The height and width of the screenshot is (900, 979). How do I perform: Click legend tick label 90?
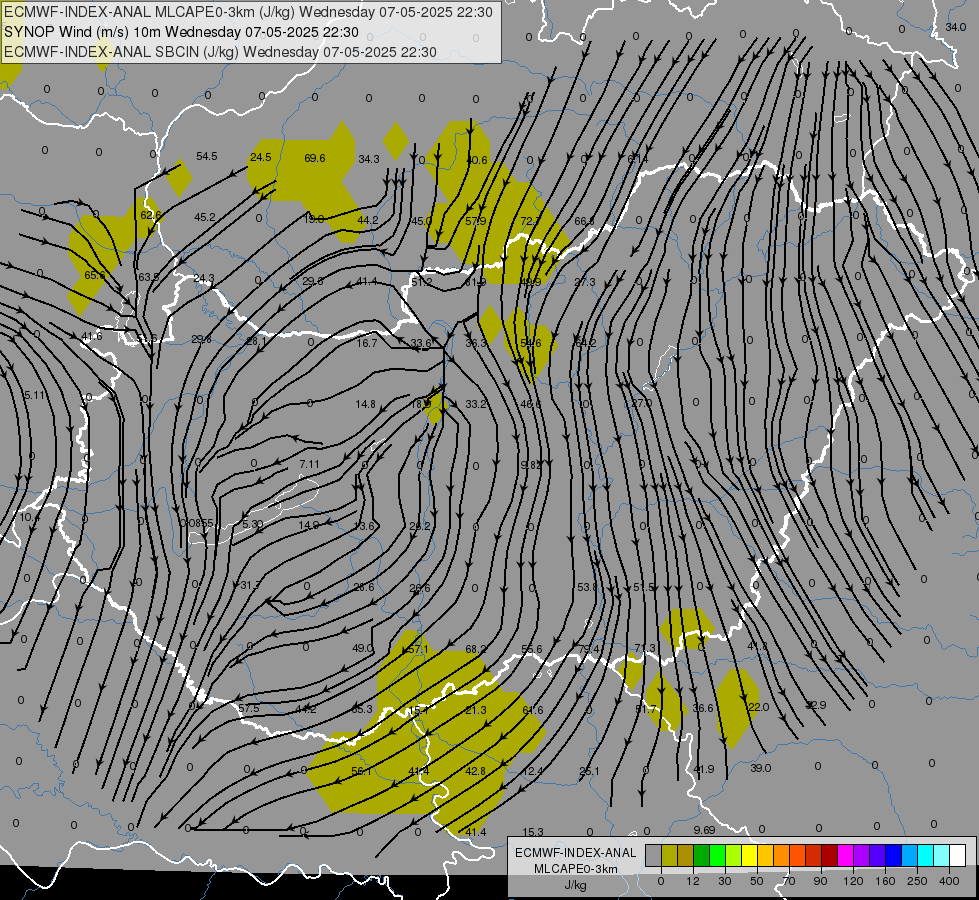(820, 881)
